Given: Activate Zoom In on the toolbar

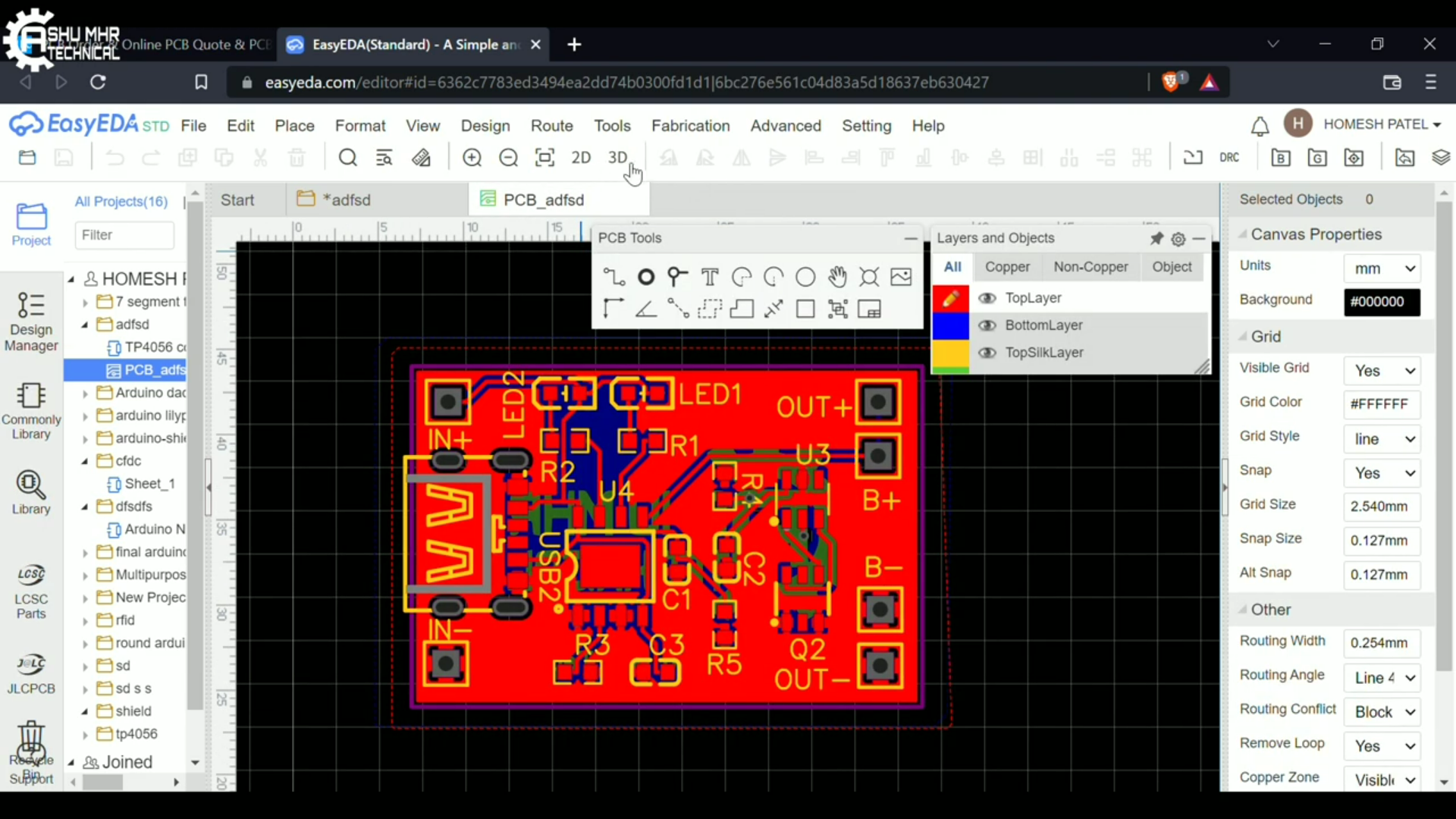Looking at the screenshot, I should pos(472,157).
